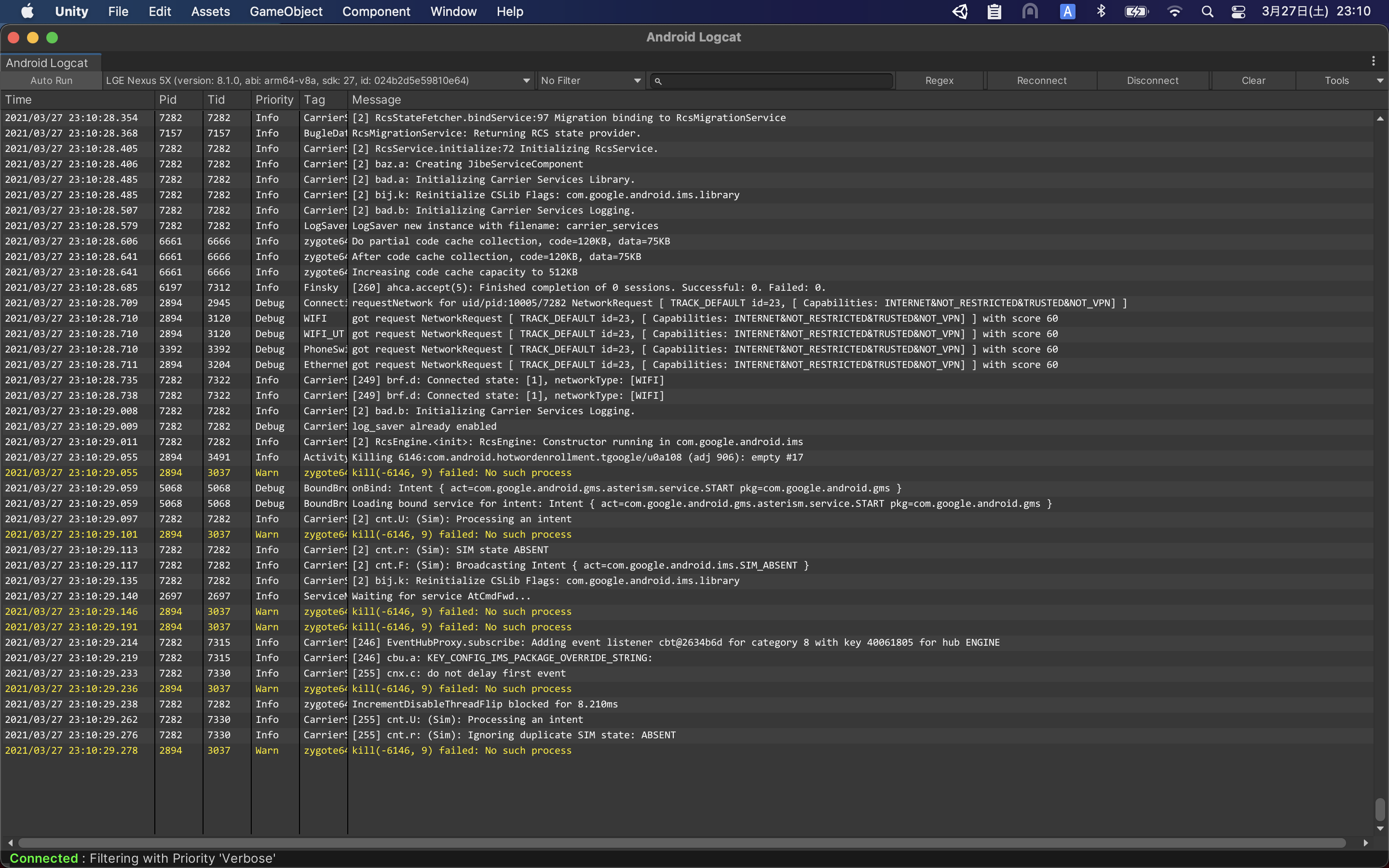Image resolution: width=1389 pixels, height=868 pixels.
Task: Open the Logcat three-dot options menu
Action: point(1375,61)
